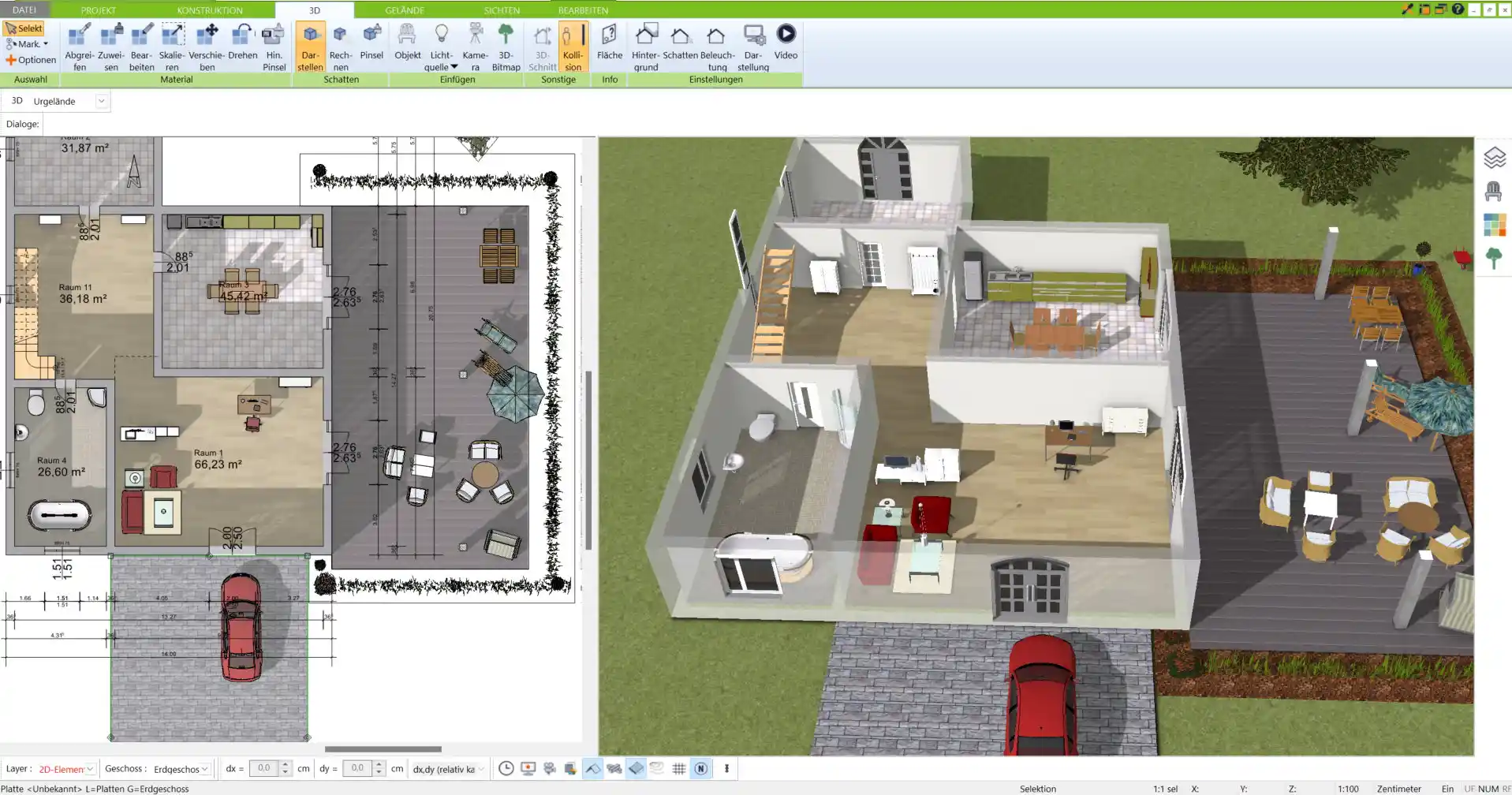Open the Mark. dropdown arrow
This screenshot has height=795, width=1512.
coord(46,44)
